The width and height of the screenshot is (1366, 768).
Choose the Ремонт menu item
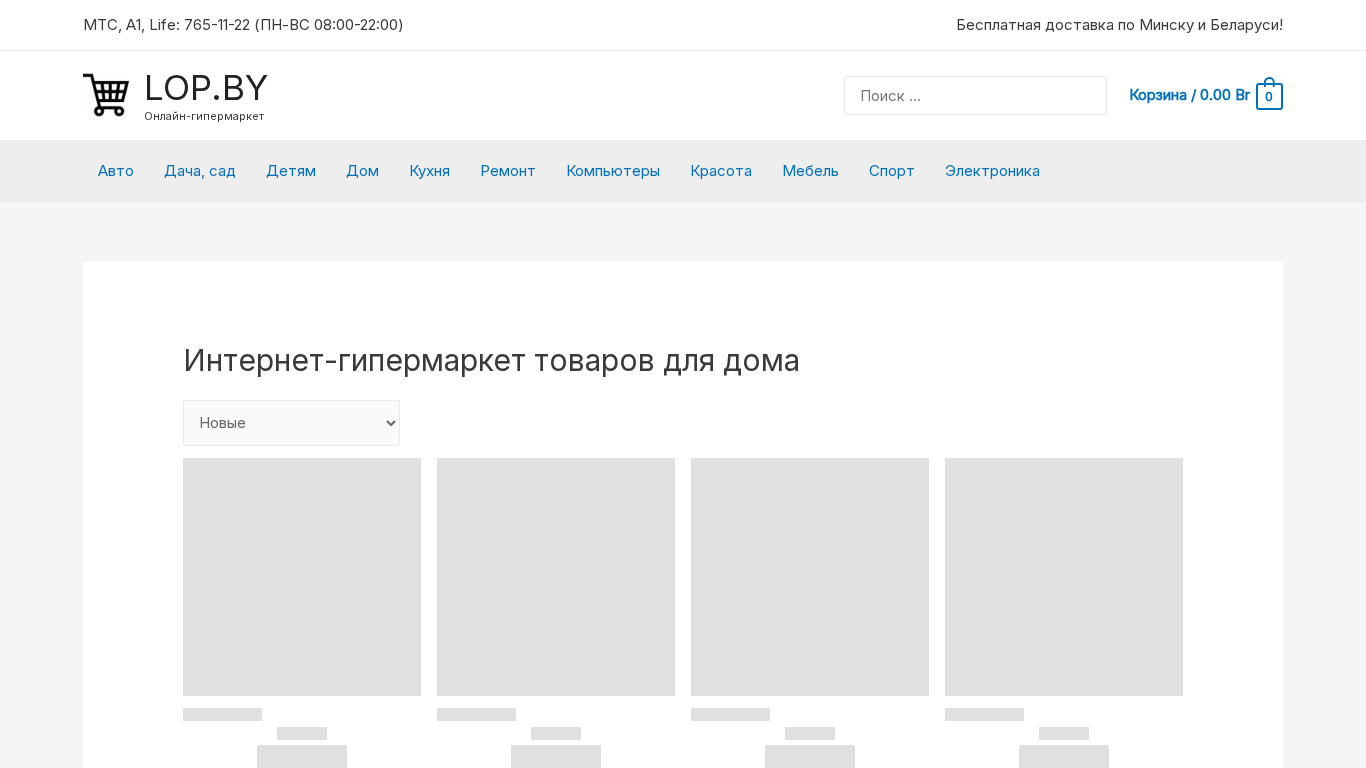(x=508, y=171)
